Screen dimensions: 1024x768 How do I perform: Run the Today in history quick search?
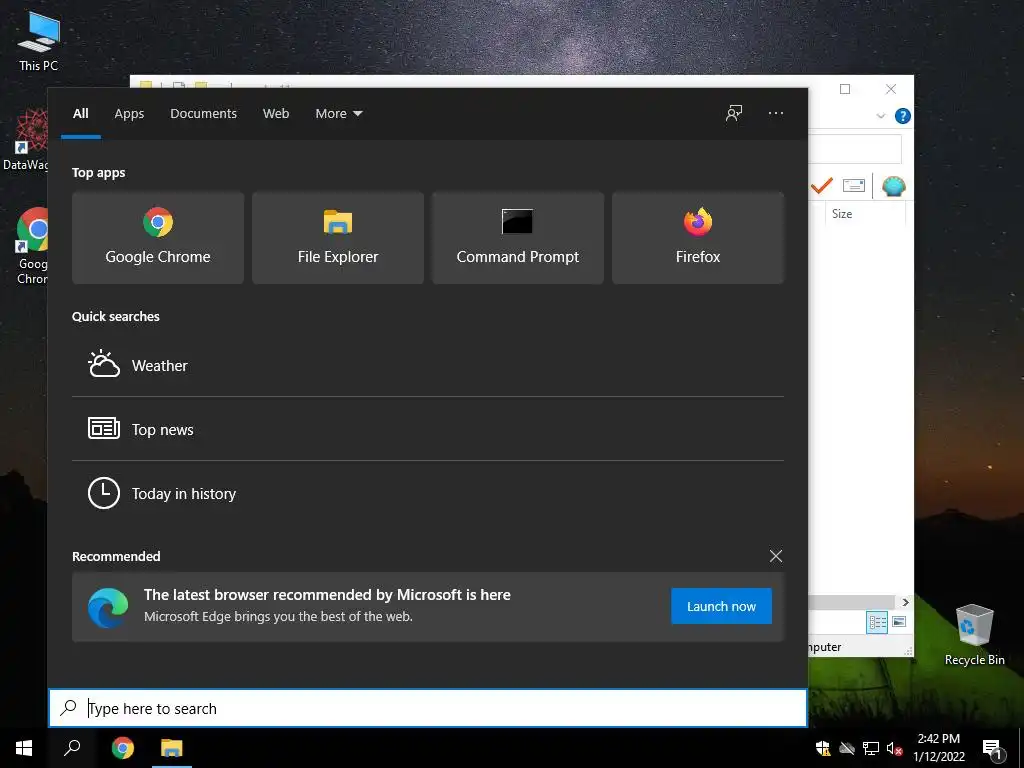428,493
